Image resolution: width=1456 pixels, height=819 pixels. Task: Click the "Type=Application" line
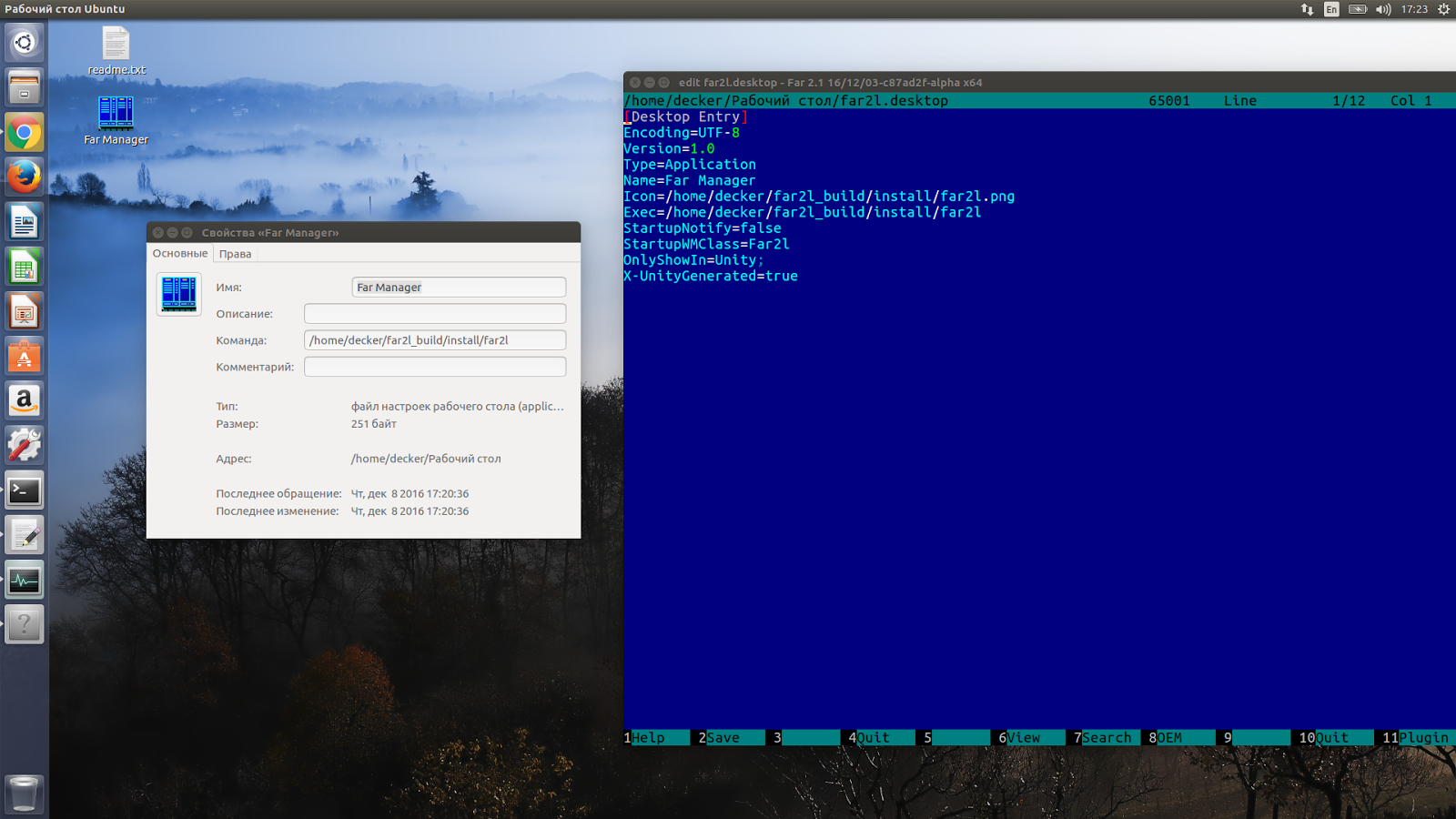(690, 165)
